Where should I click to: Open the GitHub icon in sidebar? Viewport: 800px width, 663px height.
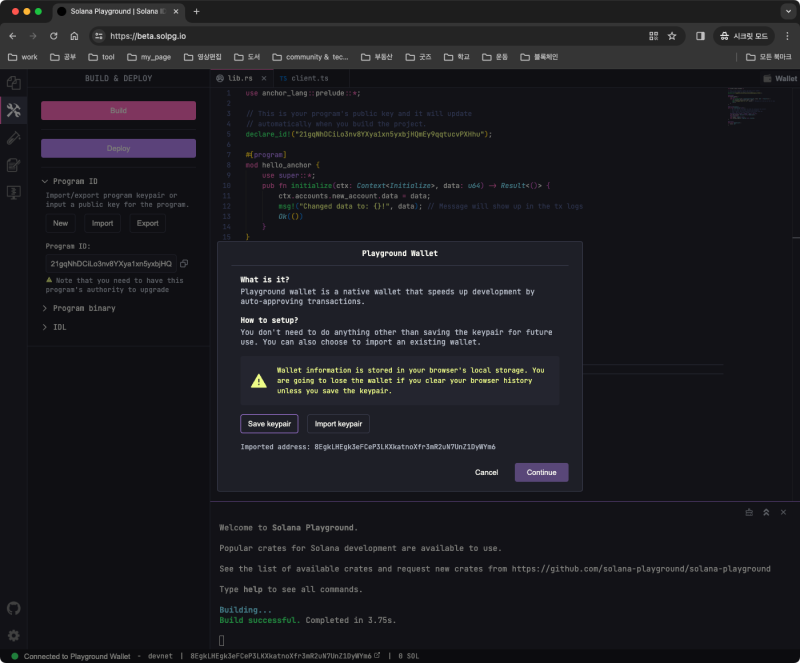pyautogui.click(x=14, y=608)
